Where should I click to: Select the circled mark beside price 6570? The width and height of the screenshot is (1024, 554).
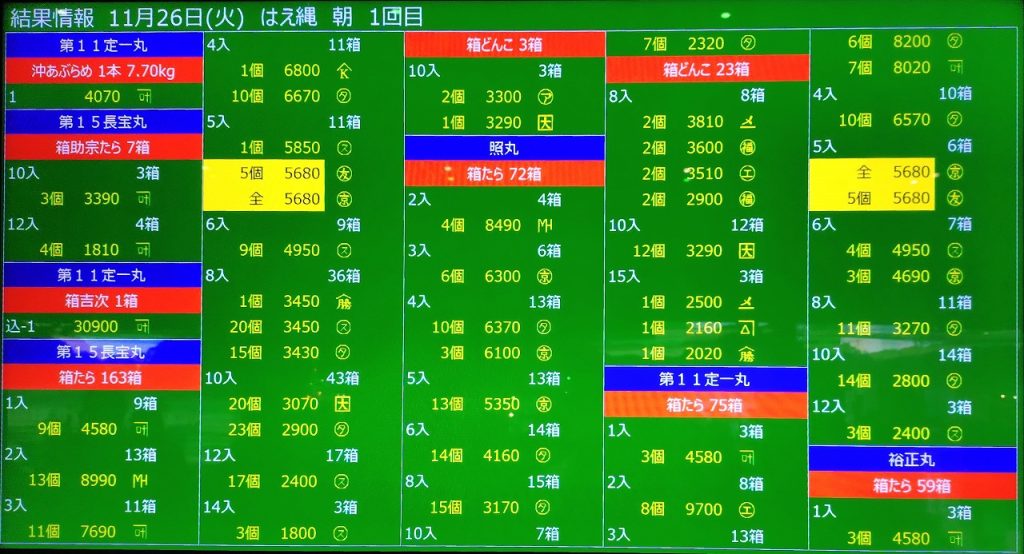[x=954, y=120]
